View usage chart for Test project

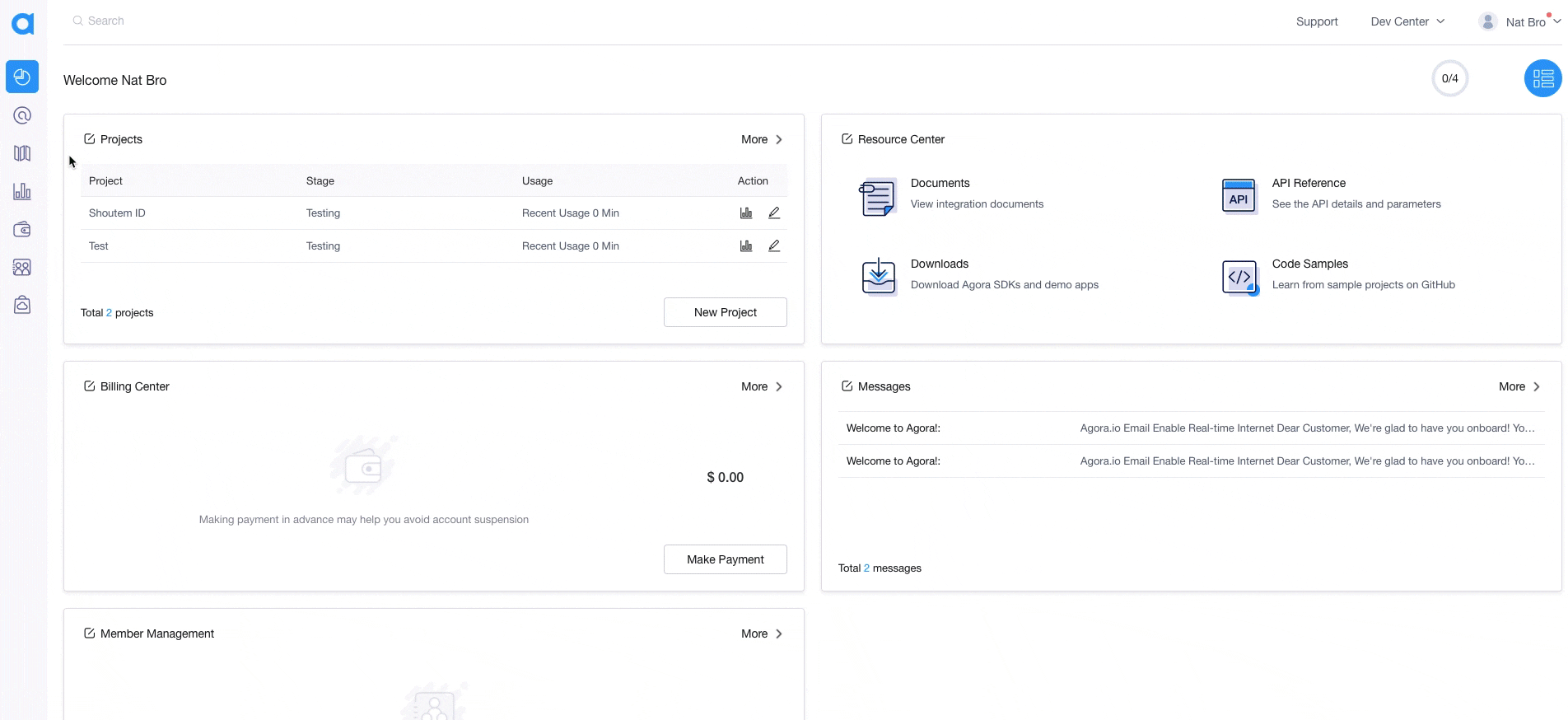click(746, 245)
